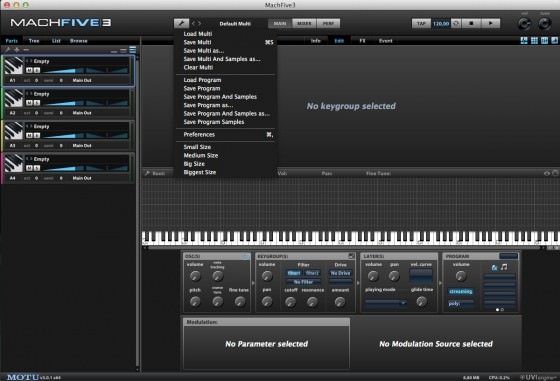Click the window icon in KEYGROUP(S) header
This screenshot has height=381, width=560.
click(x=351, y=256)
